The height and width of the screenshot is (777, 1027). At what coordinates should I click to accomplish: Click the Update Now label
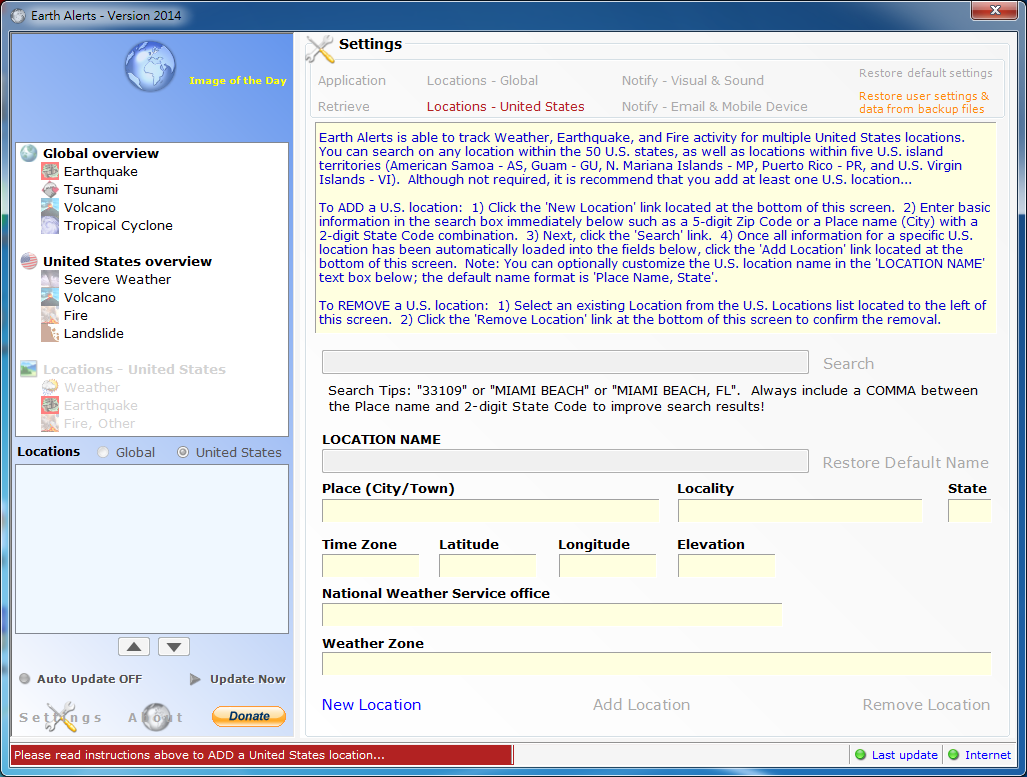[248, 679]
